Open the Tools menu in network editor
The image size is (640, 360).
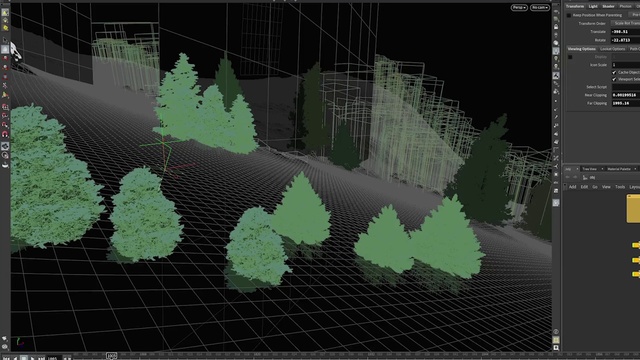click(x=620, y=187)
